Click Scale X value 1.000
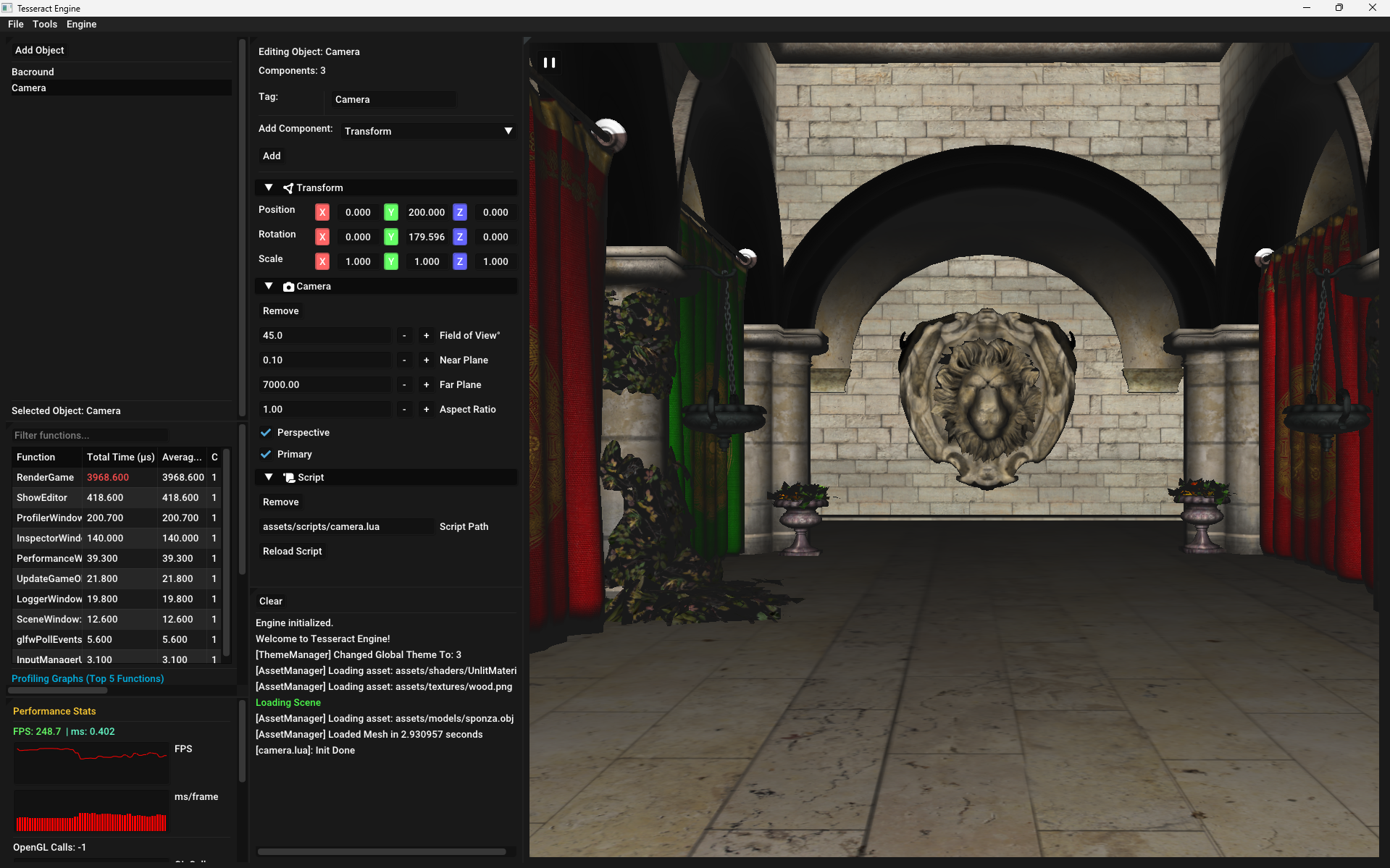This screenshot has width=1390, height=868. tap(358, 261)
